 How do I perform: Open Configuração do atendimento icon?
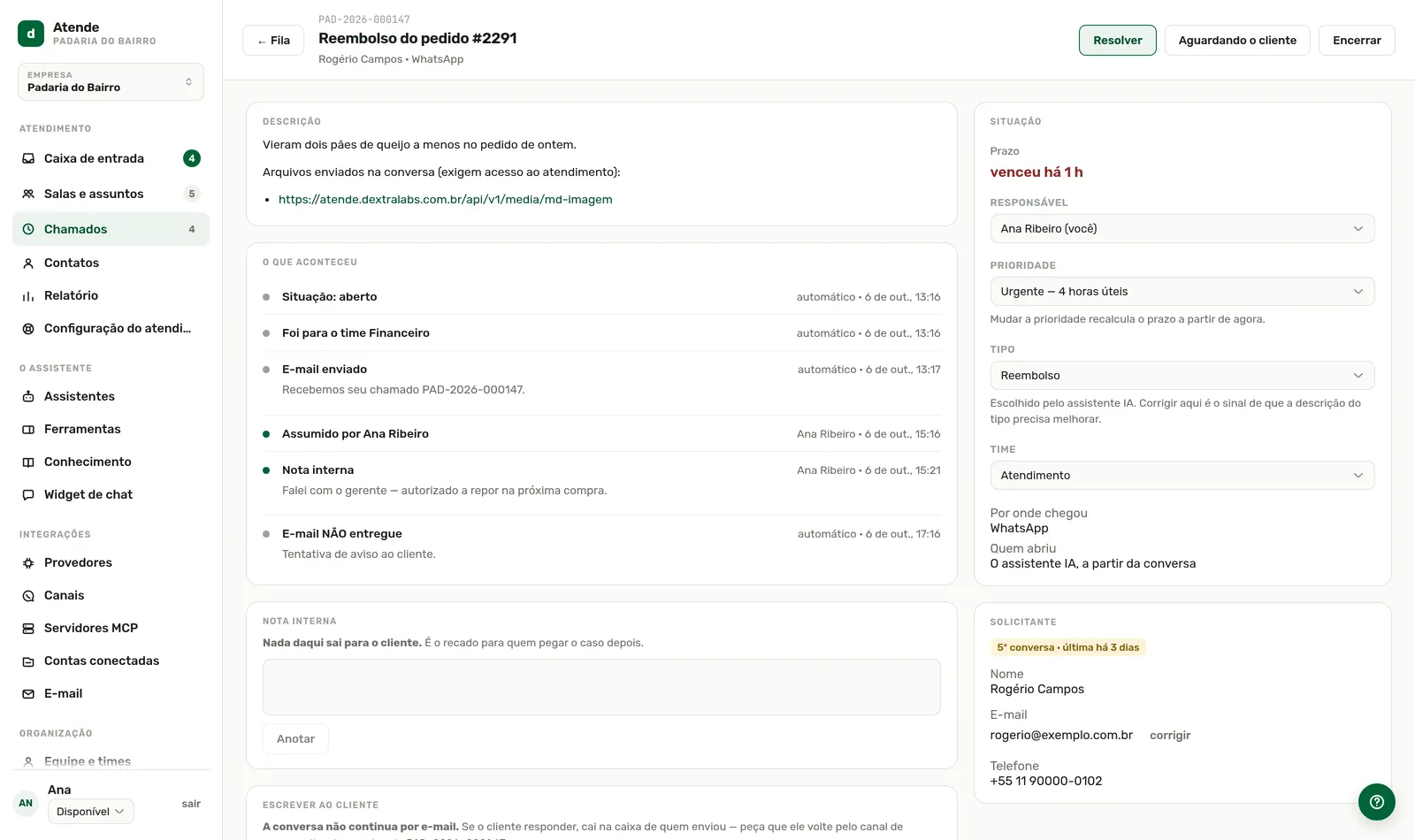[28, 328]
